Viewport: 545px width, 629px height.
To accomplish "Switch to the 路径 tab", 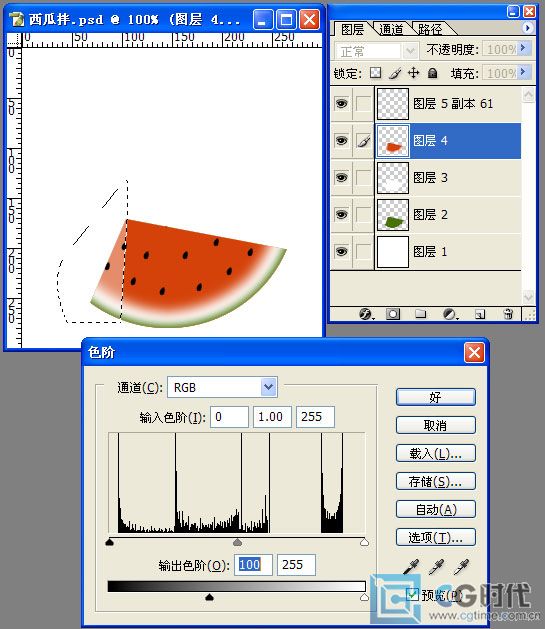I will (430, 29).
